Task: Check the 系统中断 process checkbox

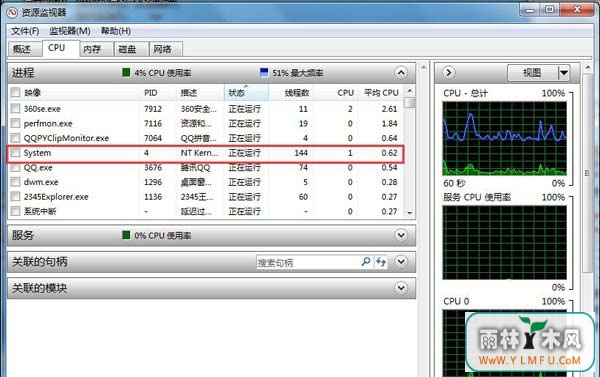Action: coord(15,211)
